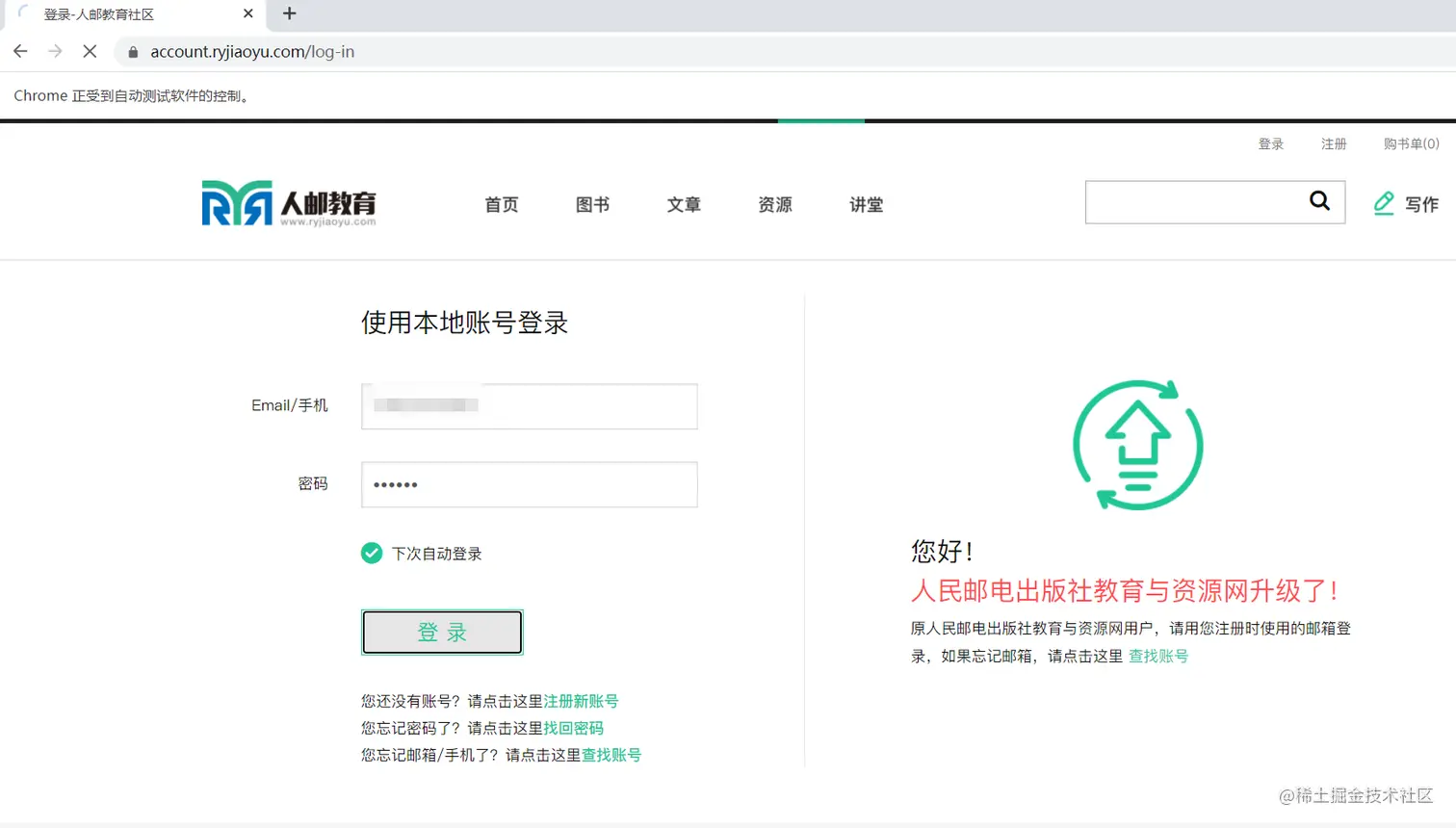The width and height of the screenshot is (1456, 828).
Task: Focus the Email/手机 input field
Action: coord(530,406)
